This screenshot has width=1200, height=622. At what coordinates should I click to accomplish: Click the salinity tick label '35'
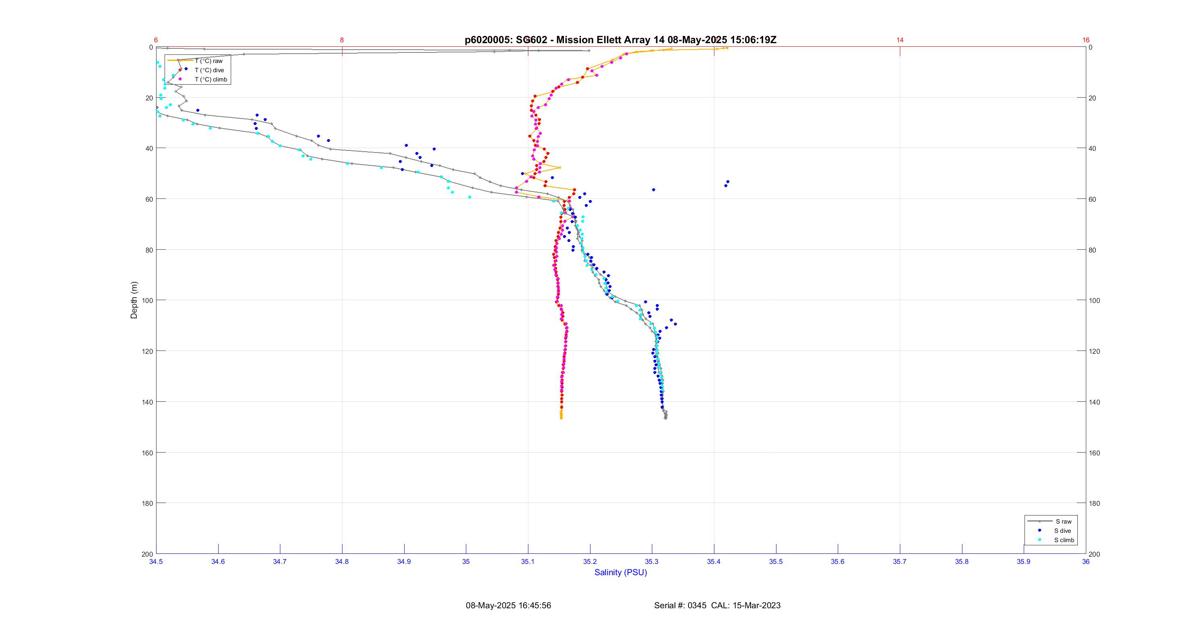[466, 562]
